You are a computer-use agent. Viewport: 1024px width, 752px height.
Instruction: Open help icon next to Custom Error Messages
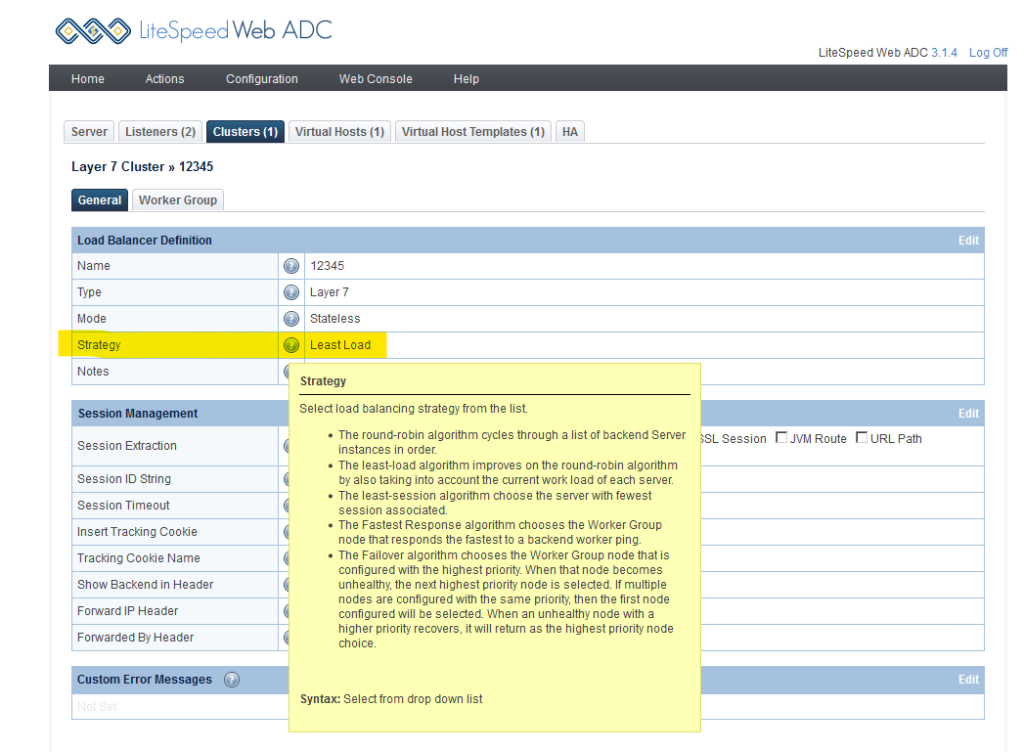coord(232,680)
